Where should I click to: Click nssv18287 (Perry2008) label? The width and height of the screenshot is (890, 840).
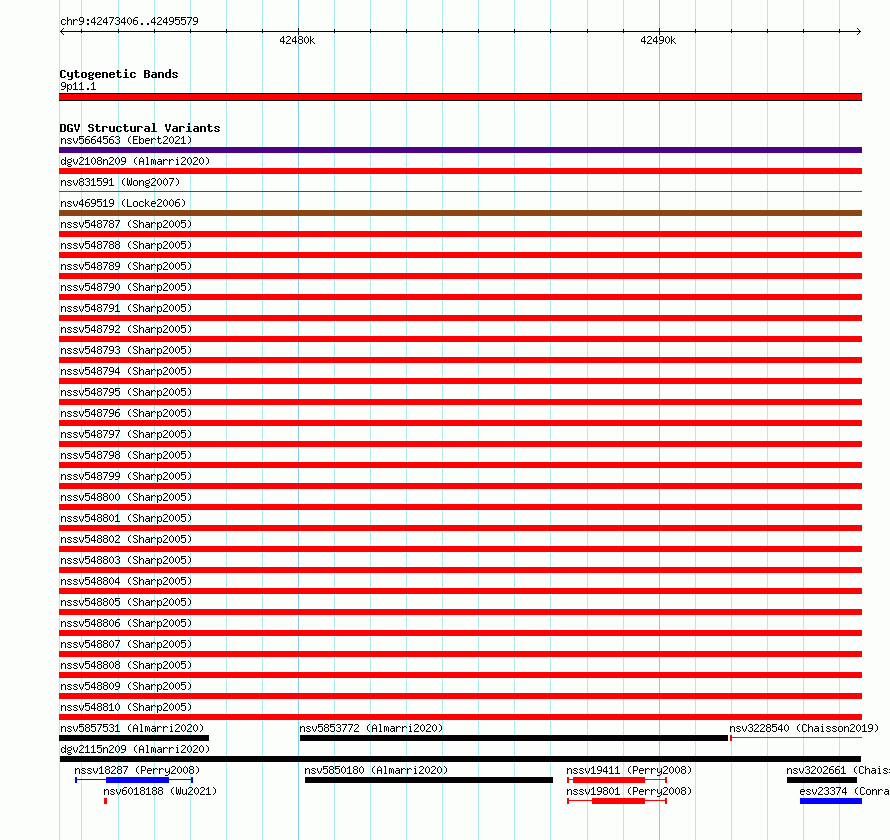137,770
